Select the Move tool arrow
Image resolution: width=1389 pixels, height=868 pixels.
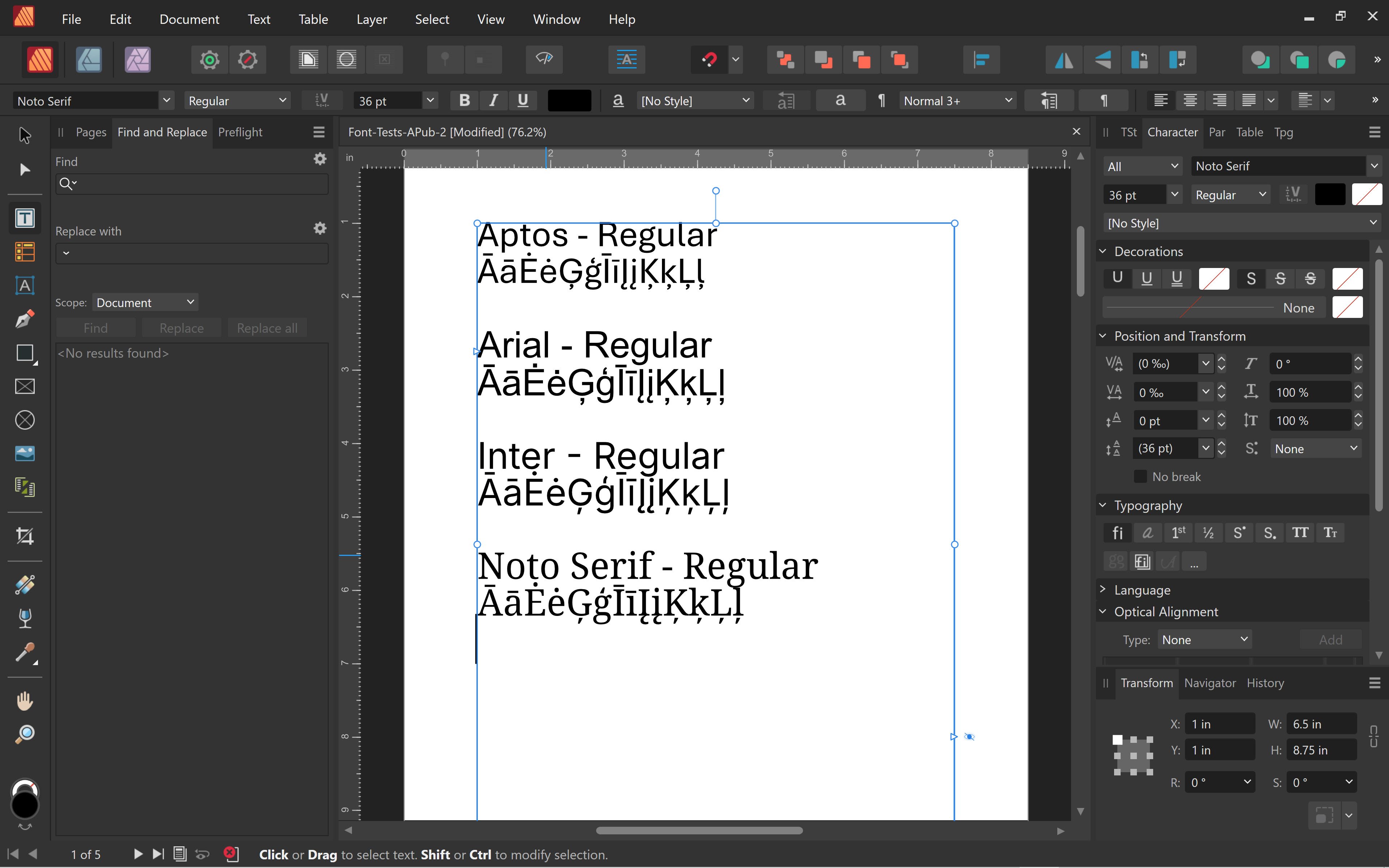tap(25, 136)
